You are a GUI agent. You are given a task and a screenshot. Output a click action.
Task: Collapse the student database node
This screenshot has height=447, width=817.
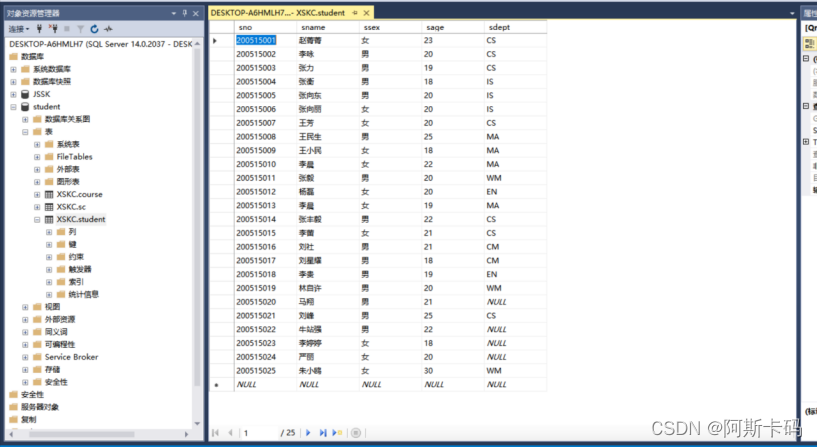(14, 107)
